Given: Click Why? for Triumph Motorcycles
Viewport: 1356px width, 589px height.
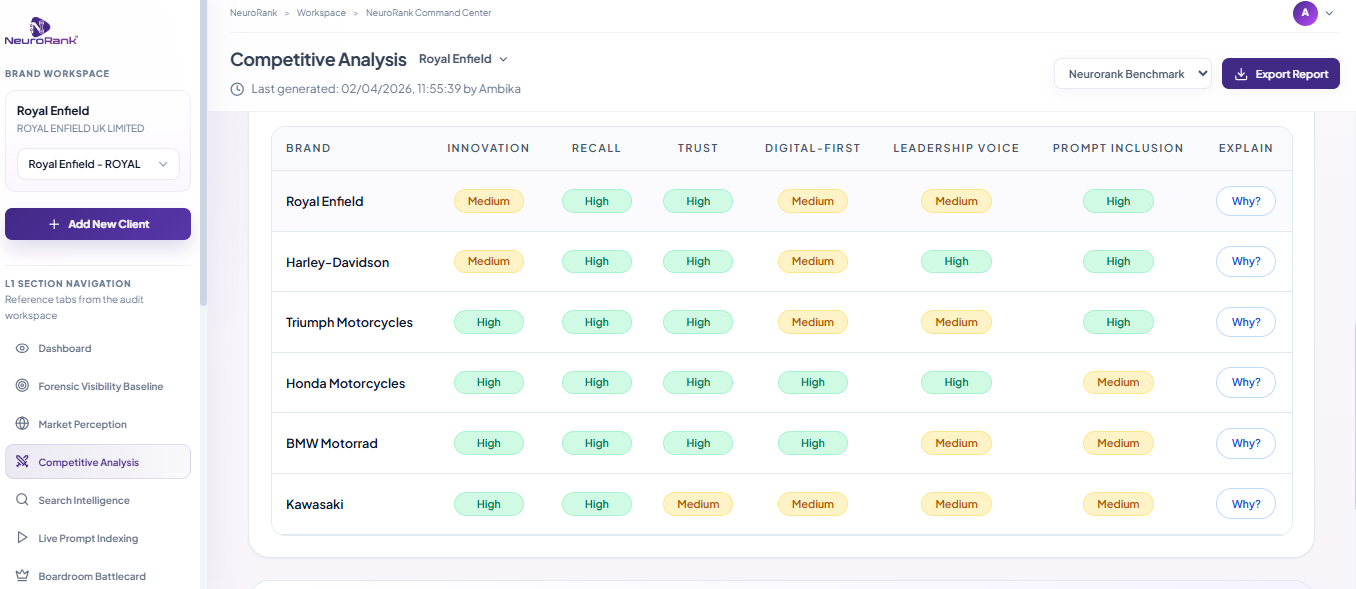Looking at the screenshot, I should [x=1246, y=322].
